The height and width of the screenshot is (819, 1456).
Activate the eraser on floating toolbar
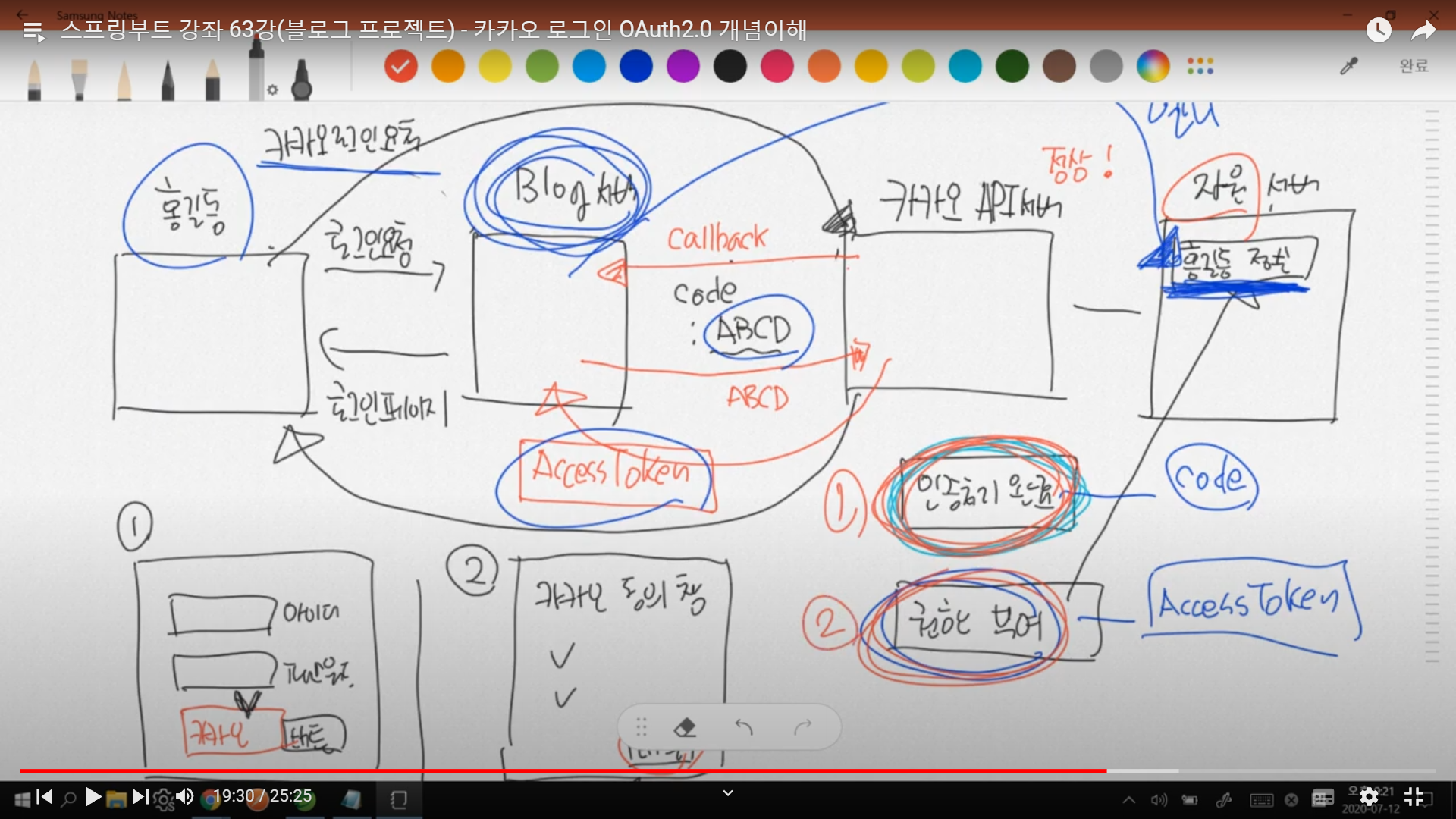[x=684, y=728]
